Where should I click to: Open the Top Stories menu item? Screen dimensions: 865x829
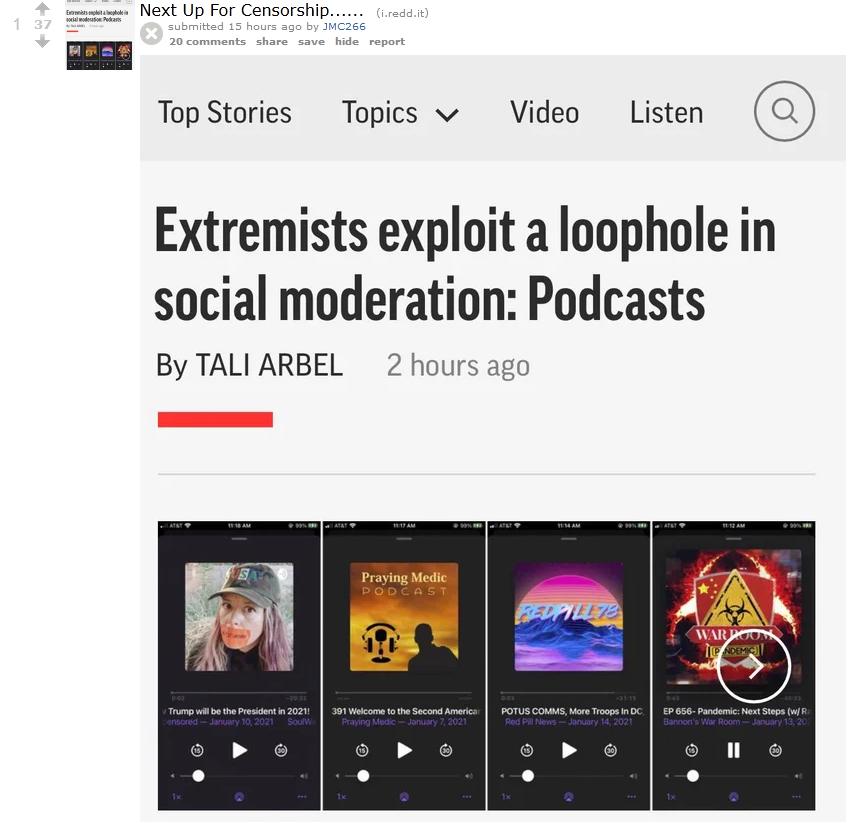click(x=225, y=113)
